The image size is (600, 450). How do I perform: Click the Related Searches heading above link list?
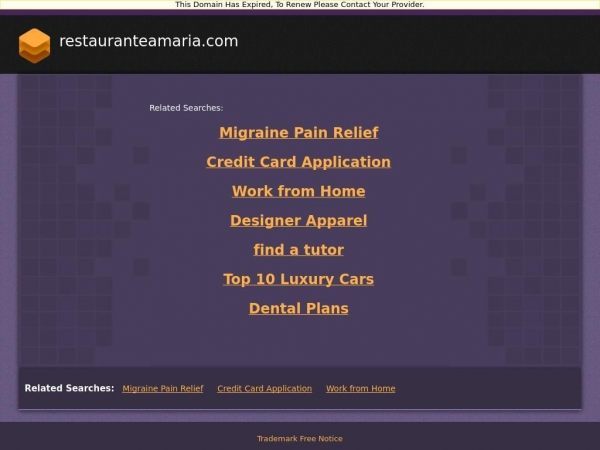pos(186,108)
